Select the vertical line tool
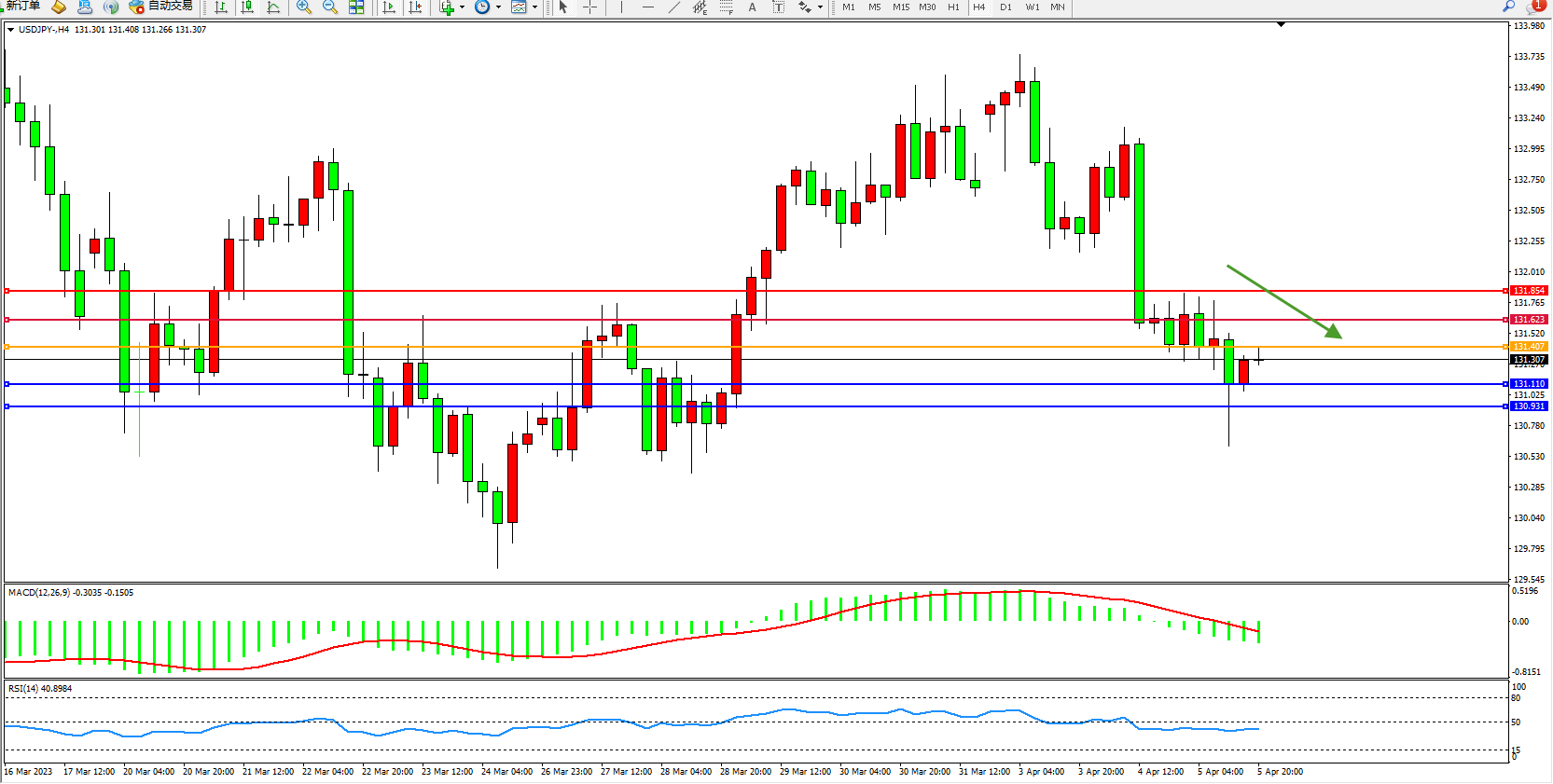1553x784 pixels. pyautogui.click(x=622, y=7)
